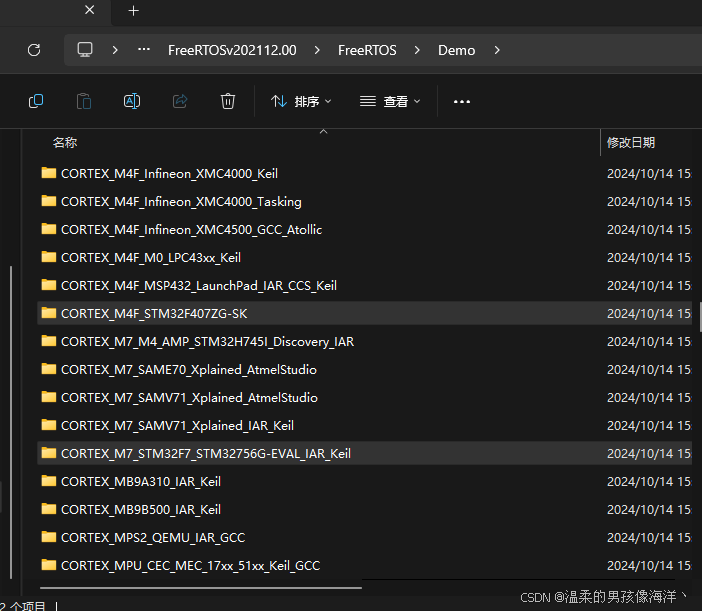Sort by 名称 column header
The image size is (702, 611).
pos(65,143)
